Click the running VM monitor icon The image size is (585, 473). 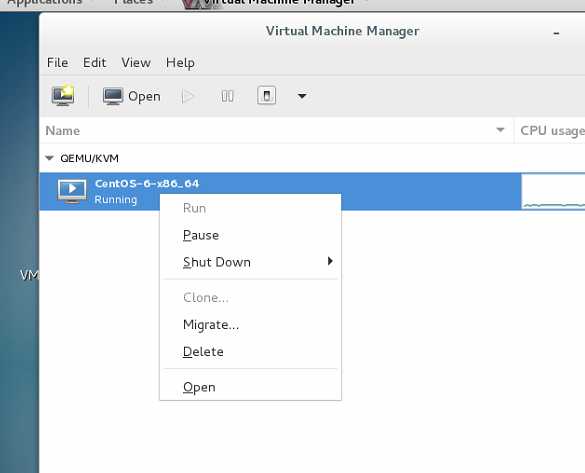pyautogui.click(x=72, y=191)
